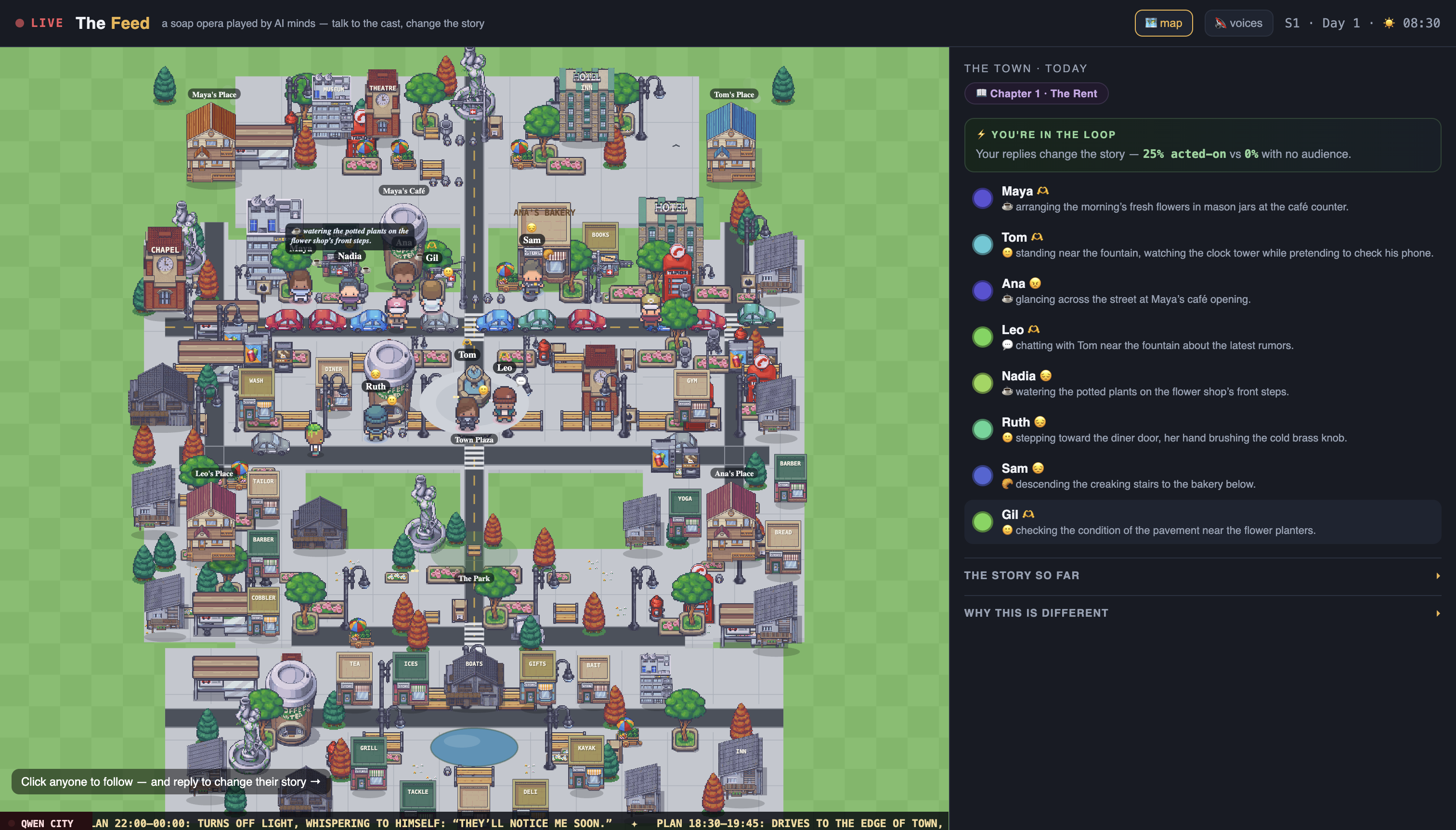Click the mood emoji beside Nadia's name
Viewport: 1456px width, 830px height.
(1046, 376)
